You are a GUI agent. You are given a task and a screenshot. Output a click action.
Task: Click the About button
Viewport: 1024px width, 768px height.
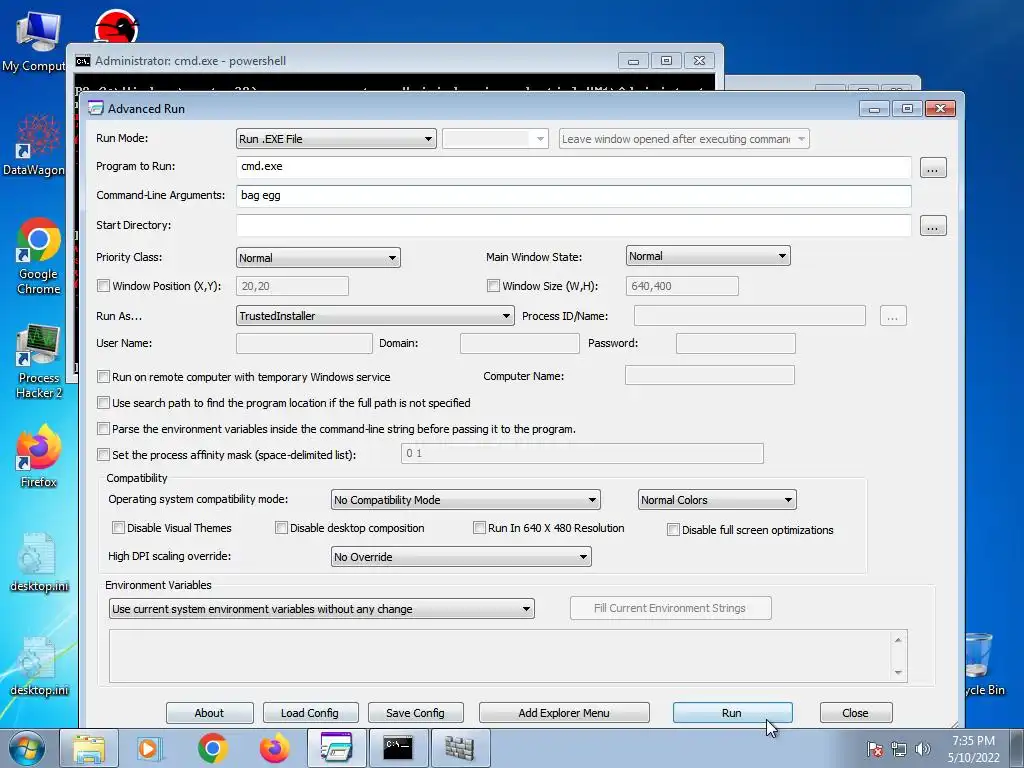(x=210, y=712)
